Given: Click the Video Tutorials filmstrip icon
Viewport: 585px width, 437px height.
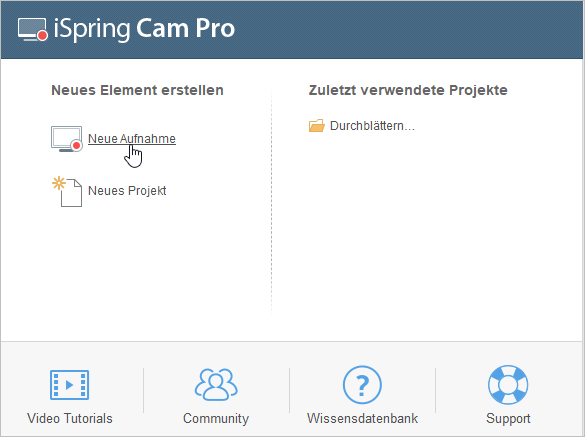Looking at the screenshot, I should click(x=69, y=385).
